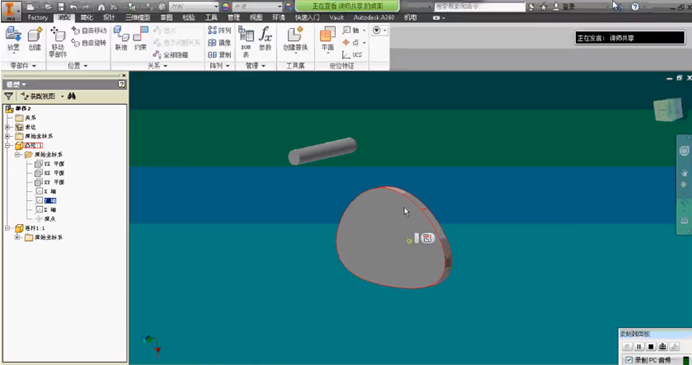This screenshot has height=365, width=692.
Task: Open the BOM table tool
Action: tap(246, 41)
